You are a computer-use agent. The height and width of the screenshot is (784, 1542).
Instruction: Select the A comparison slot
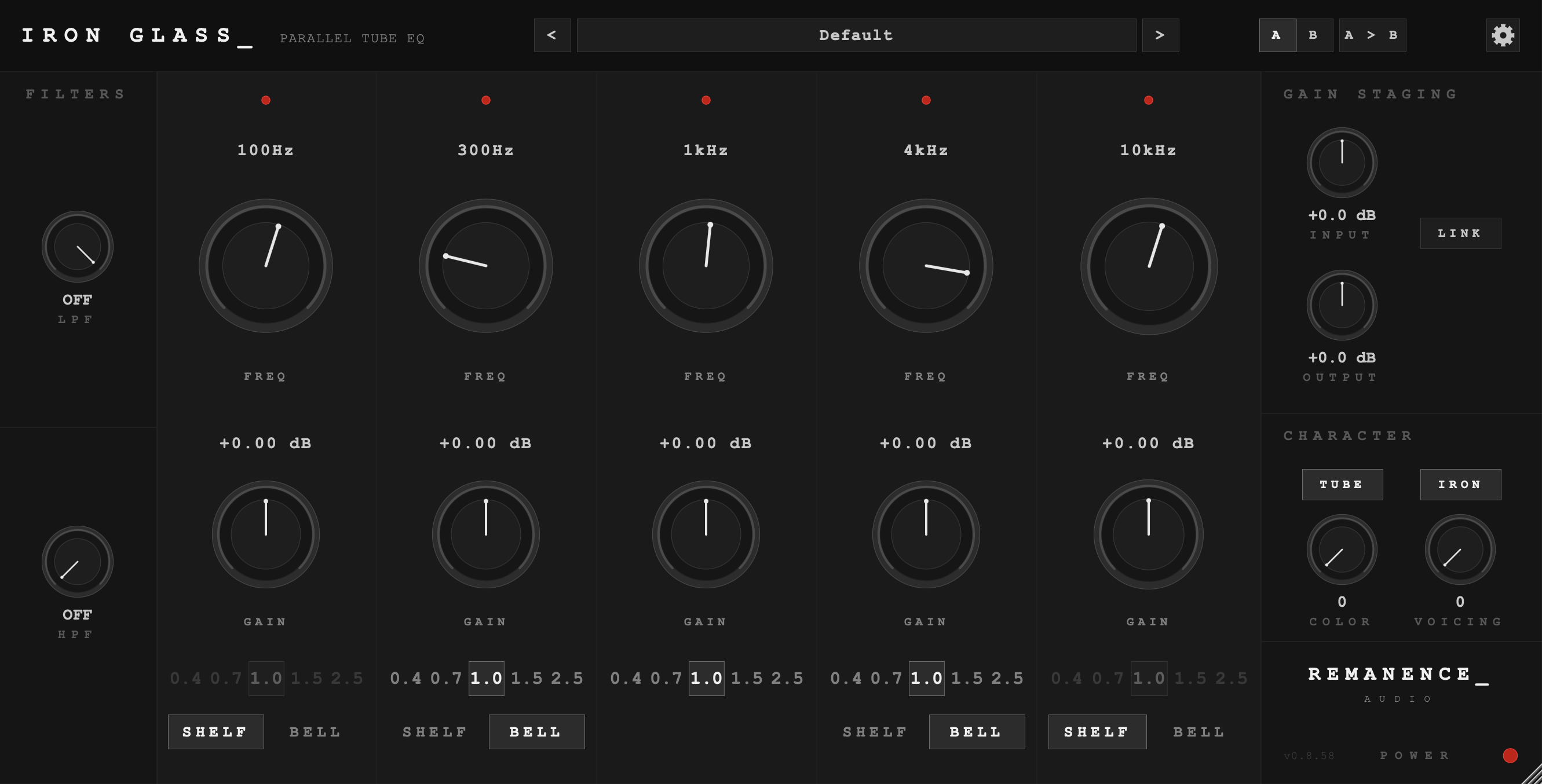[1277, 35]
